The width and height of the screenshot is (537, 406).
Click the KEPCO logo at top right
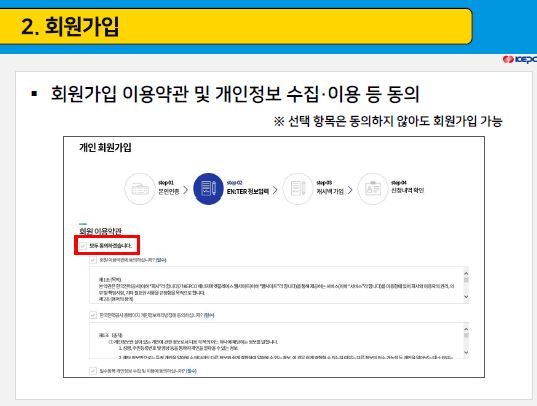click(520, 59)
